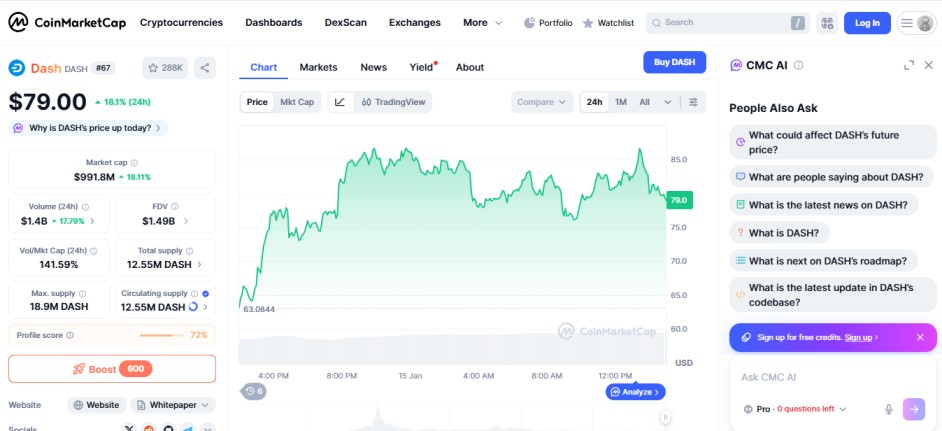
Task: Open the profile hamburger avatar menu
Action: pyautogui.click(x=916, y=23)
